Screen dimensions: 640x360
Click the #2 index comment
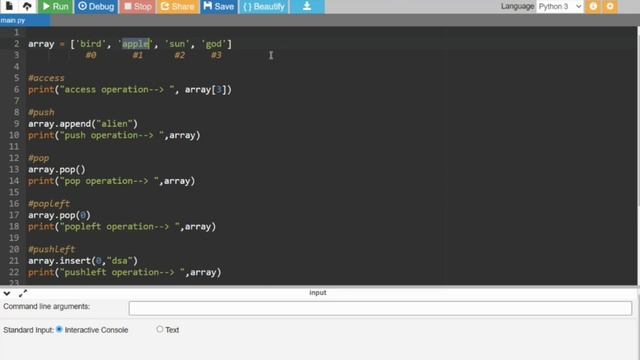180,55
